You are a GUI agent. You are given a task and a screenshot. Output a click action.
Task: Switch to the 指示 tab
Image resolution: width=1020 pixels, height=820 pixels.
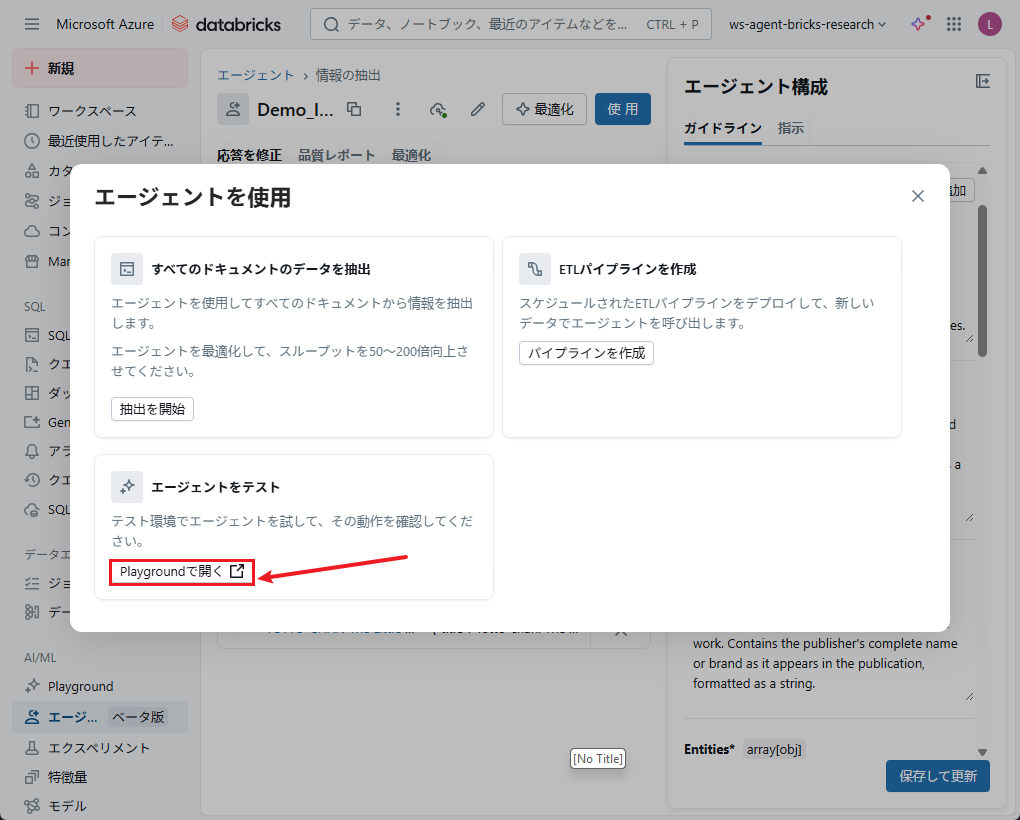791,128
